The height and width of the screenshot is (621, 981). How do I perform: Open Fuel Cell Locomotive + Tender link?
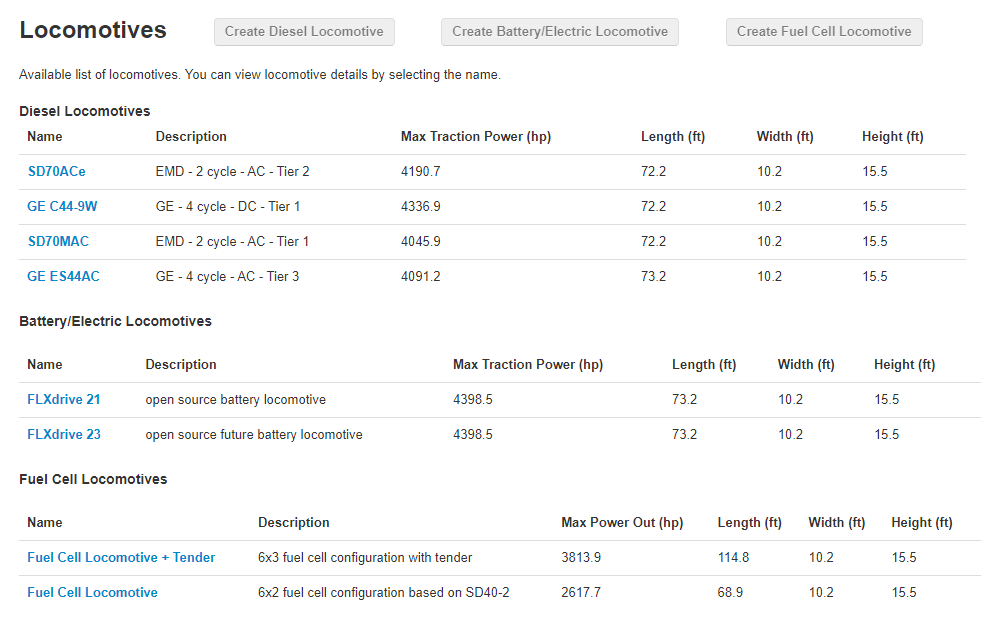tap(121, 557)
